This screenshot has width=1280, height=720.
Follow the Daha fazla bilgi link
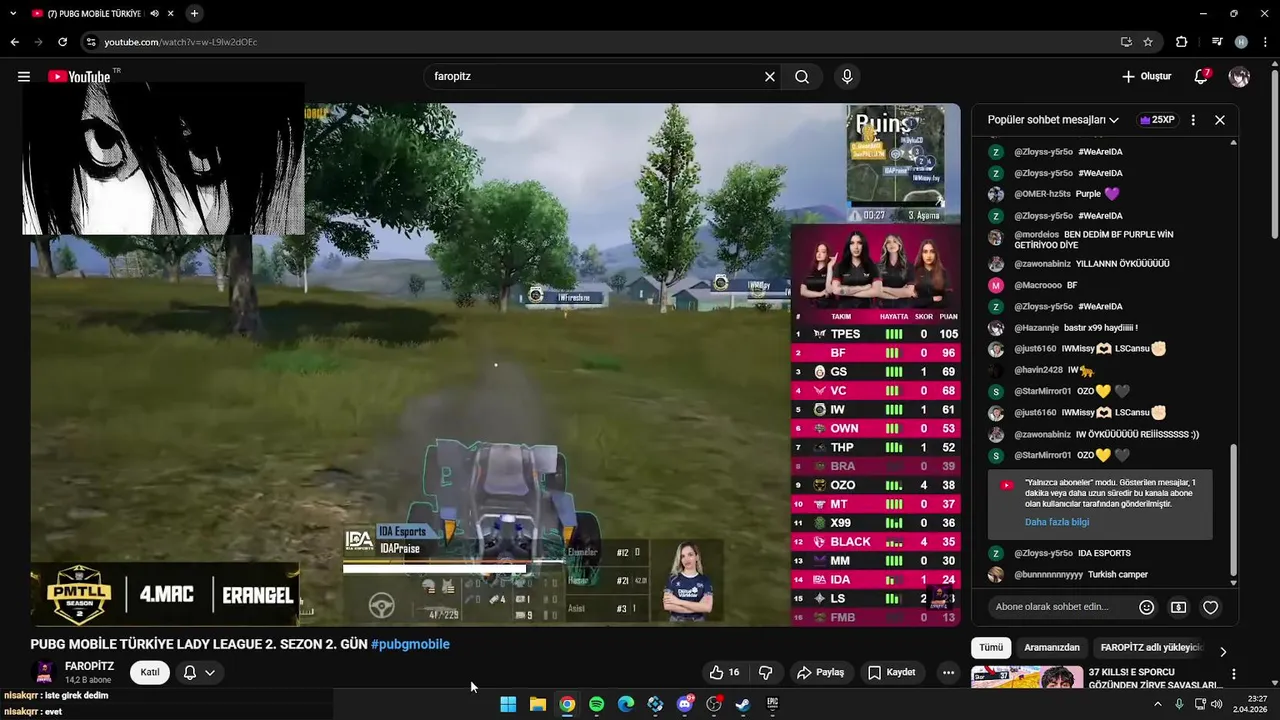1057,522
